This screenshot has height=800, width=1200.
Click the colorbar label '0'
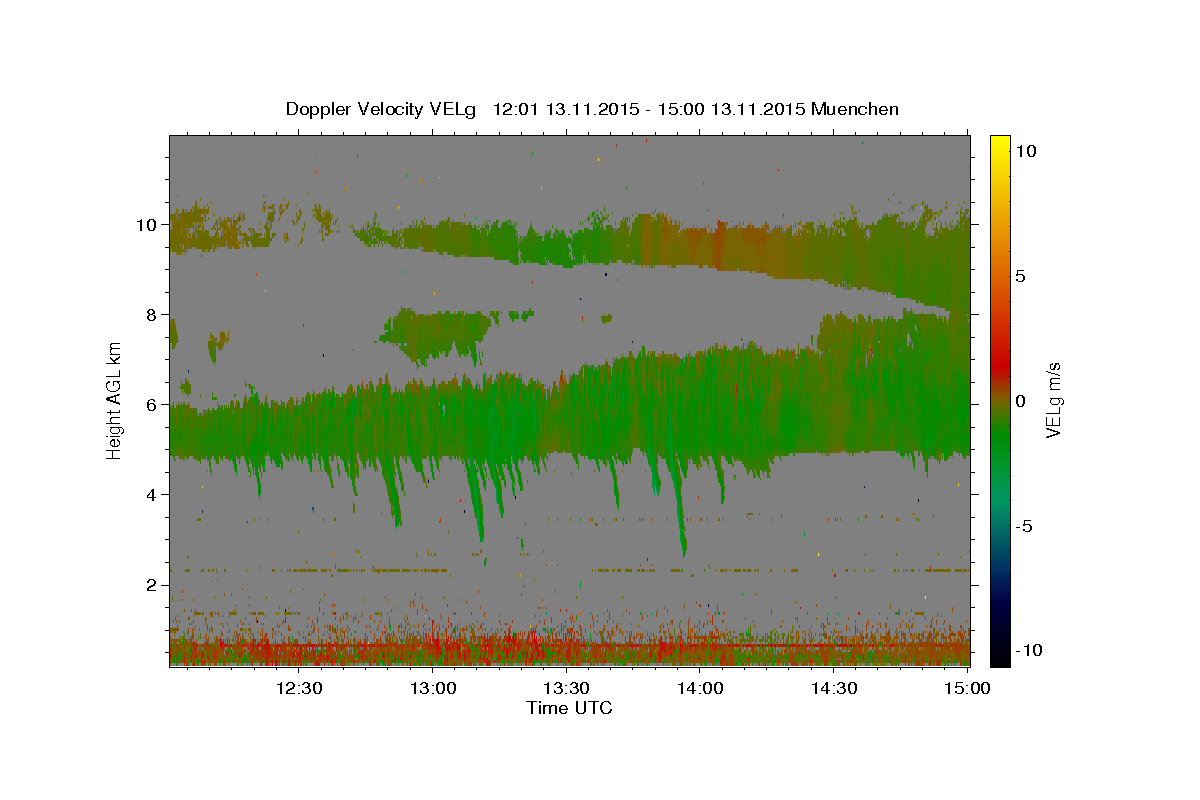[1021, 401]
